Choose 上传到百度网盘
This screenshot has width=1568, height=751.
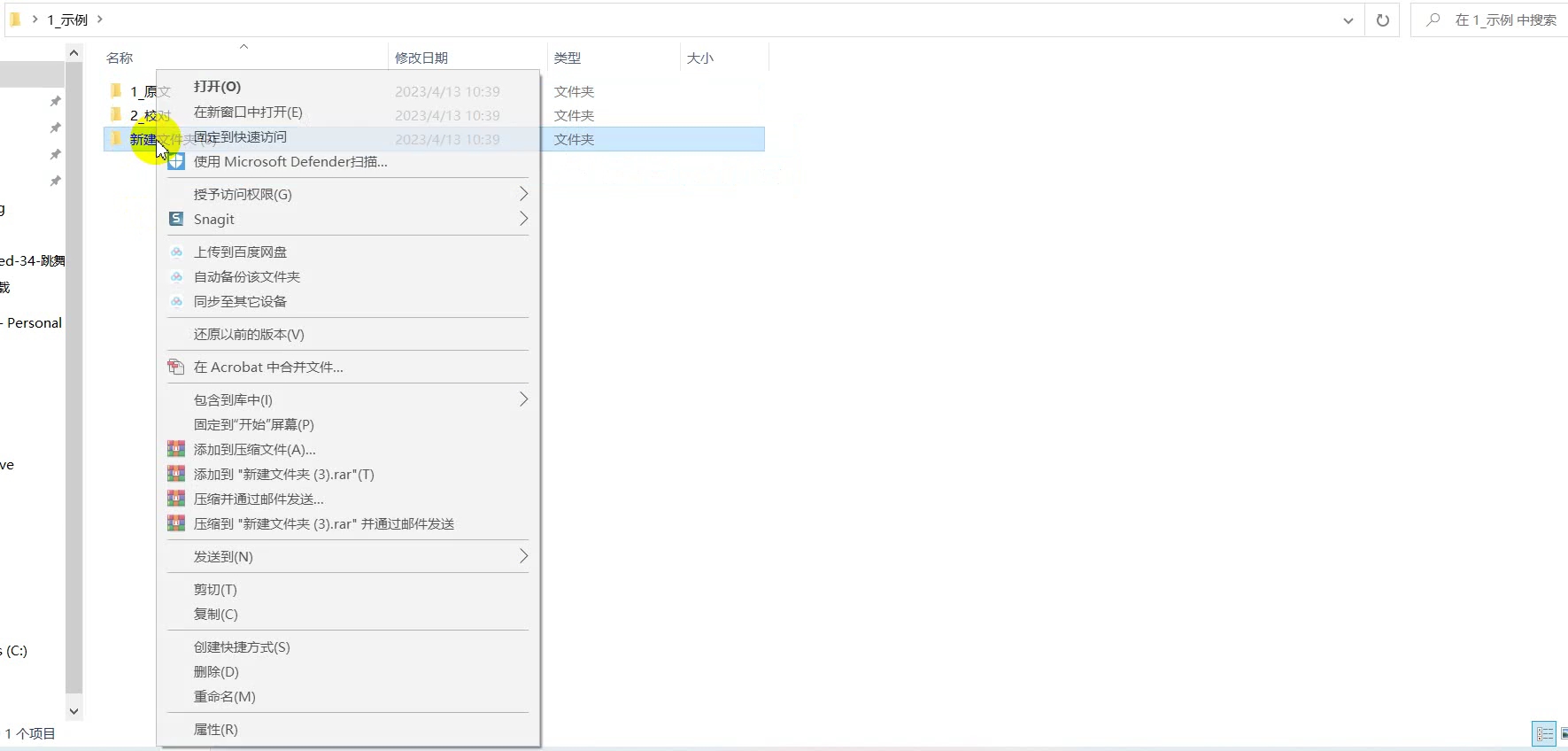coord(348,252)
